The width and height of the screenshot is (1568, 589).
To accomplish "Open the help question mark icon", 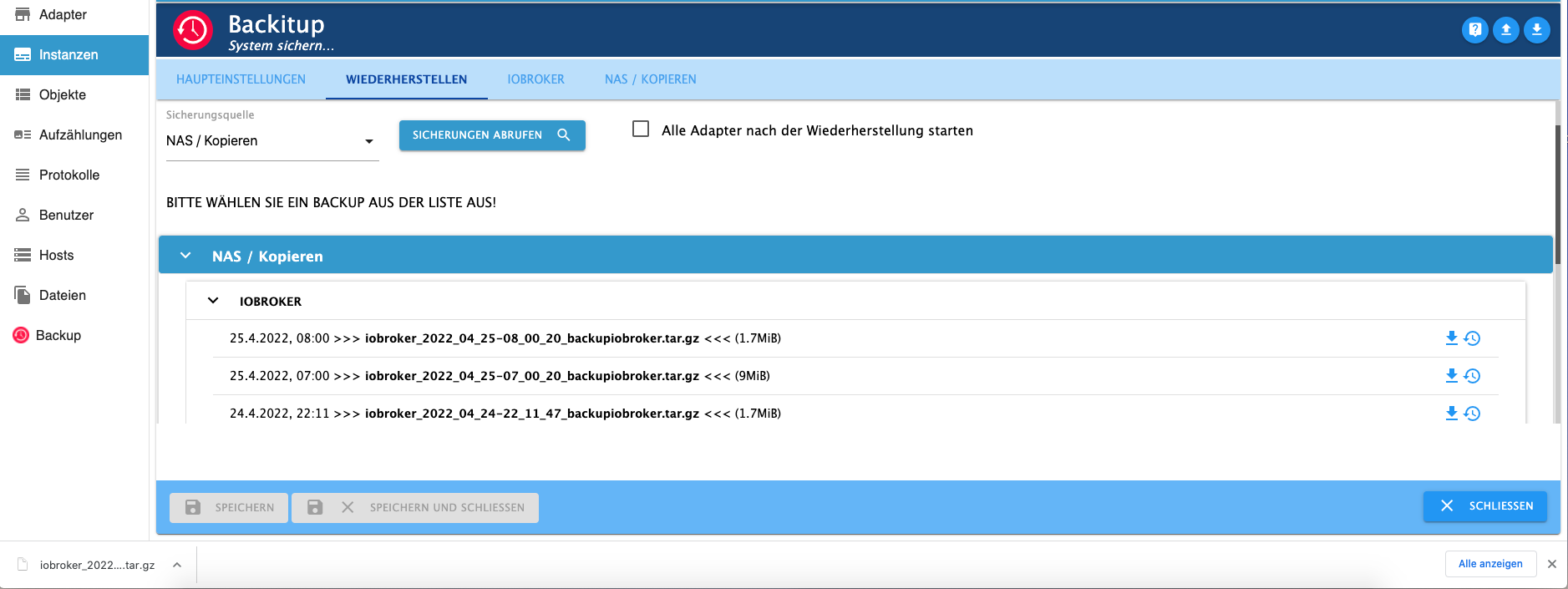I will click(x=1475, y=30).
